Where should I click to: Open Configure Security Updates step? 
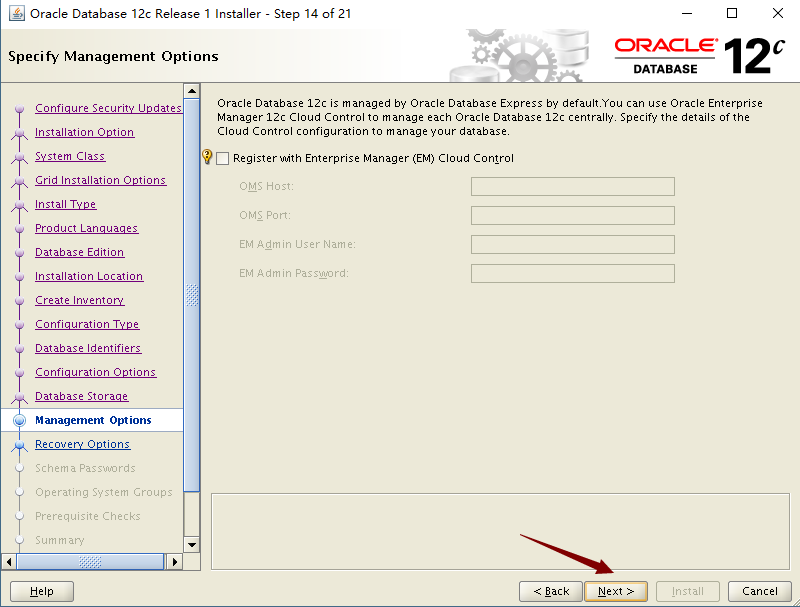click(108, 108)
